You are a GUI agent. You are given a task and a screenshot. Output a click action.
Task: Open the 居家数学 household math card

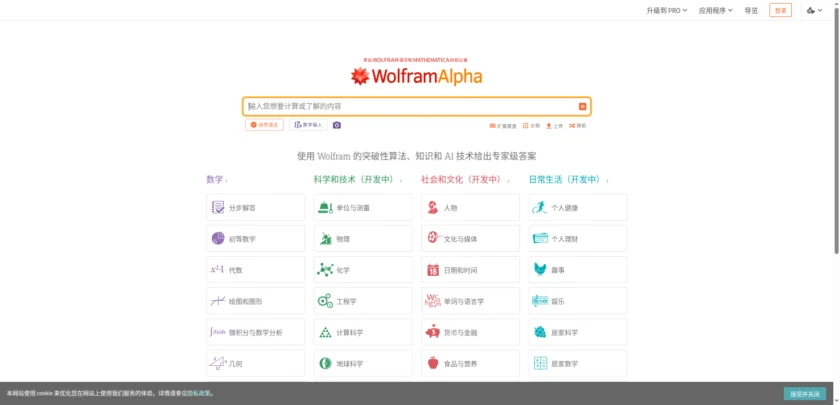(578, 363)
